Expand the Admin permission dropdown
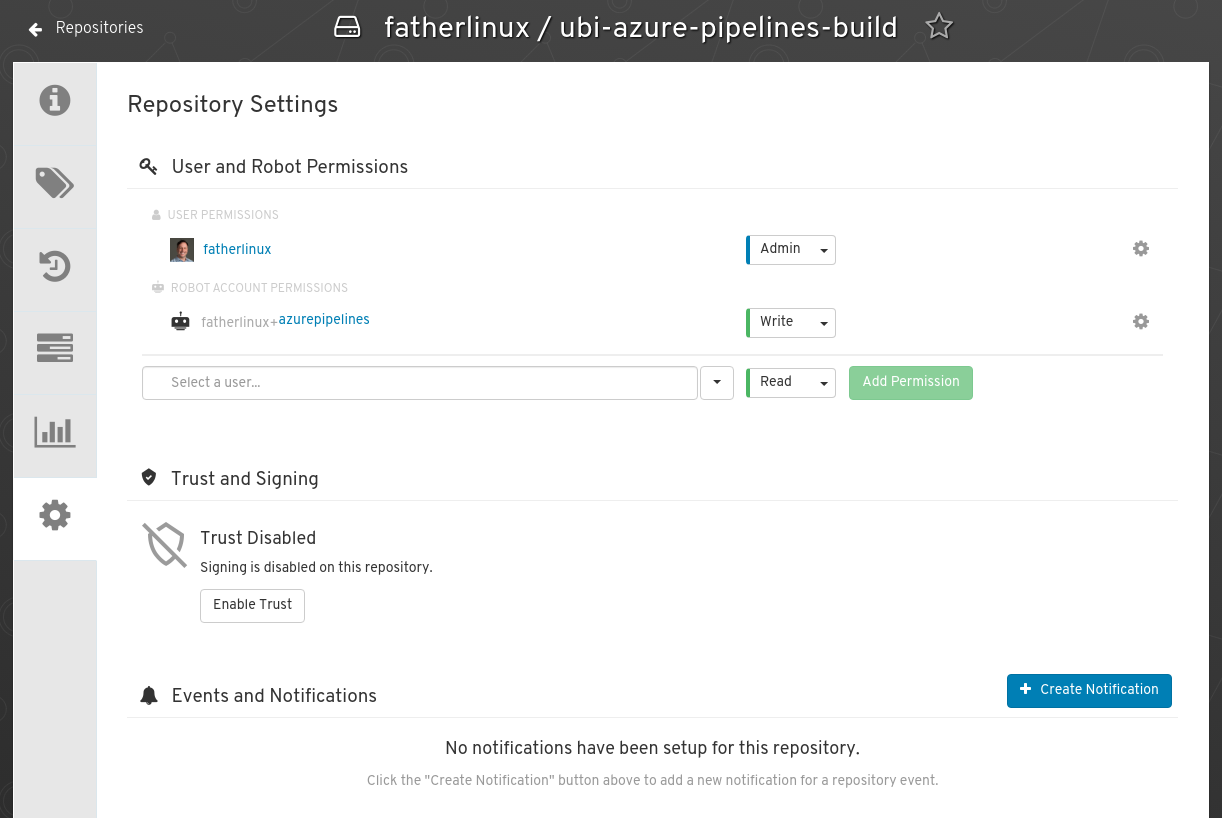Screen dimensions: 1222x818 coord(791,249)
